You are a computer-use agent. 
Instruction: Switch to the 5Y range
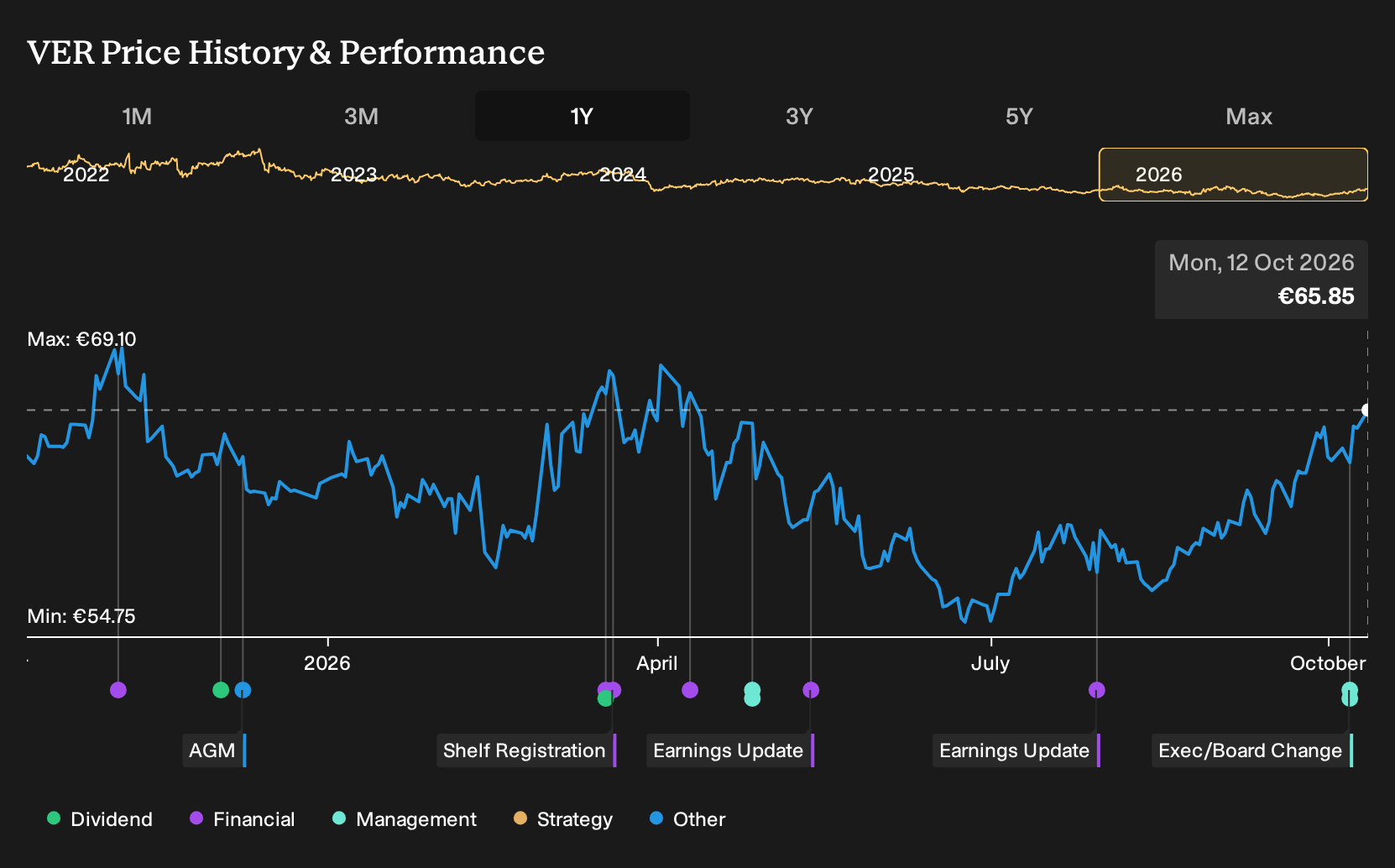(1019, 116)
